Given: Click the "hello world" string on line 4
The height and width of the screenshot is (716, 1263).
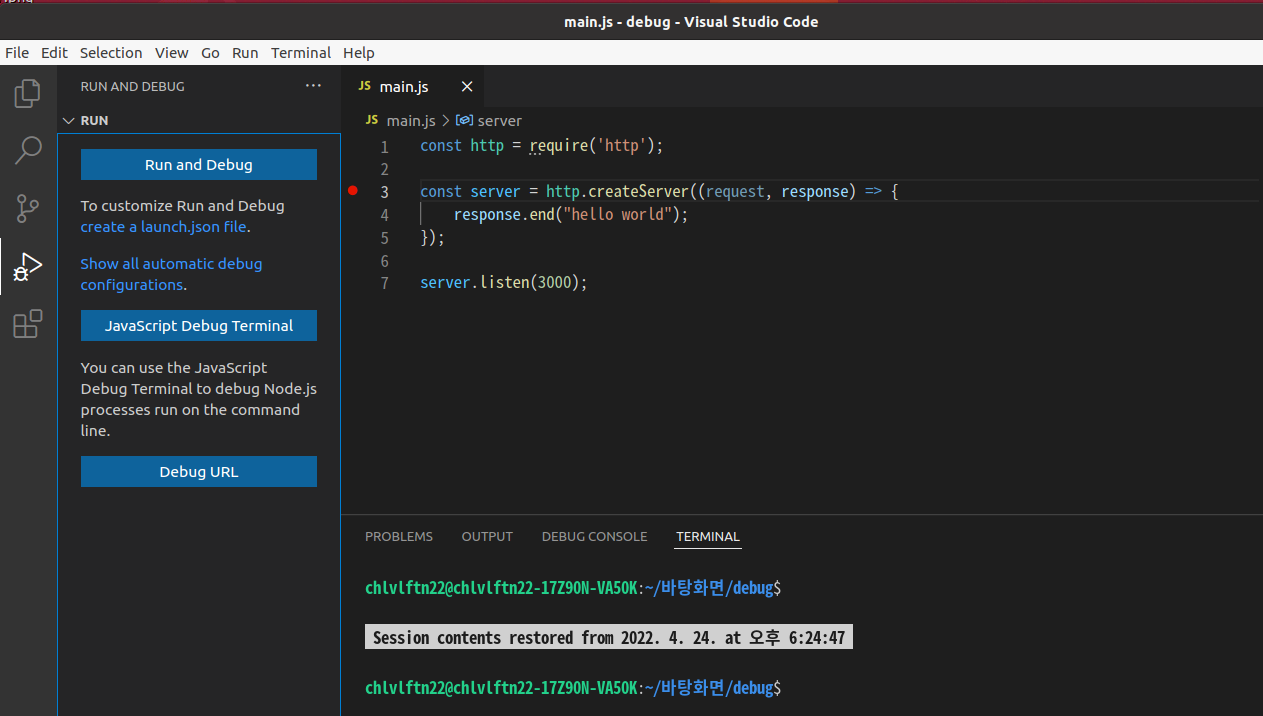Looking at the screenshot, I should [619, 214].
